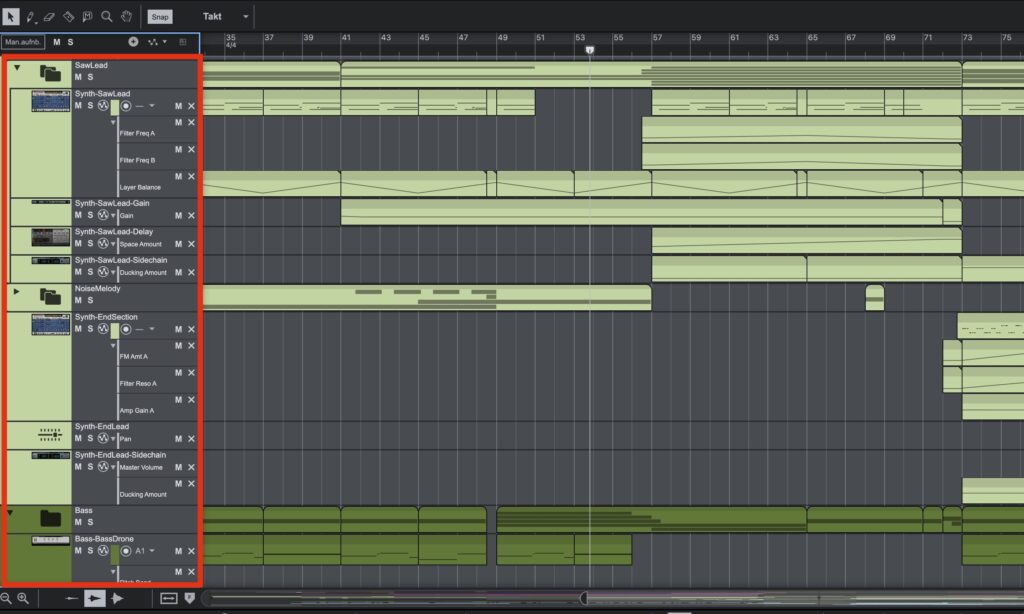Select the Hand scroll tool
This screenshot has height=614, width=1024.
tap(126, 17)
